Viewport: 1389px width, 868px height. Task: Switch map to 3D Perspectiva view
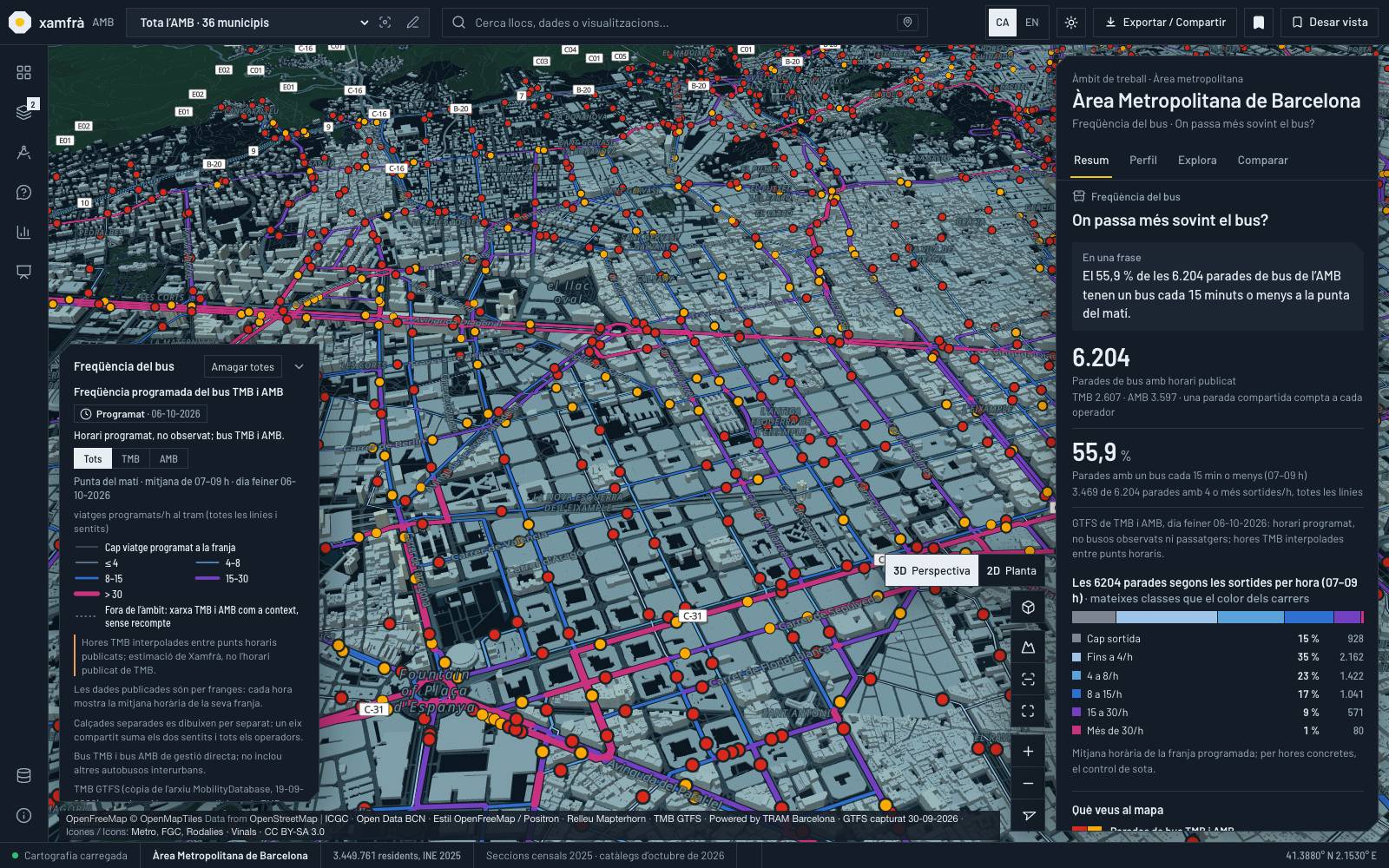pyautogui.click(x=931, y=570)
